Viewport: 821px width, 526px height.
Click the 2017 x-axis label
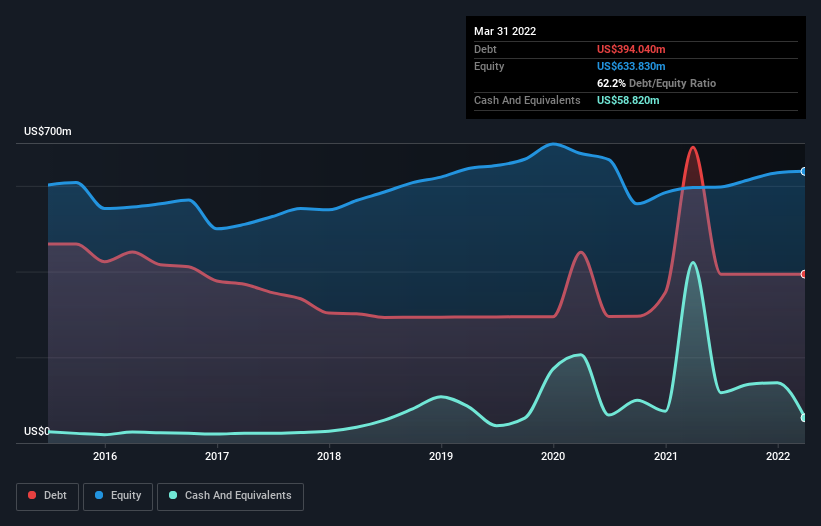pyautogui.click(x=217, y=456)
